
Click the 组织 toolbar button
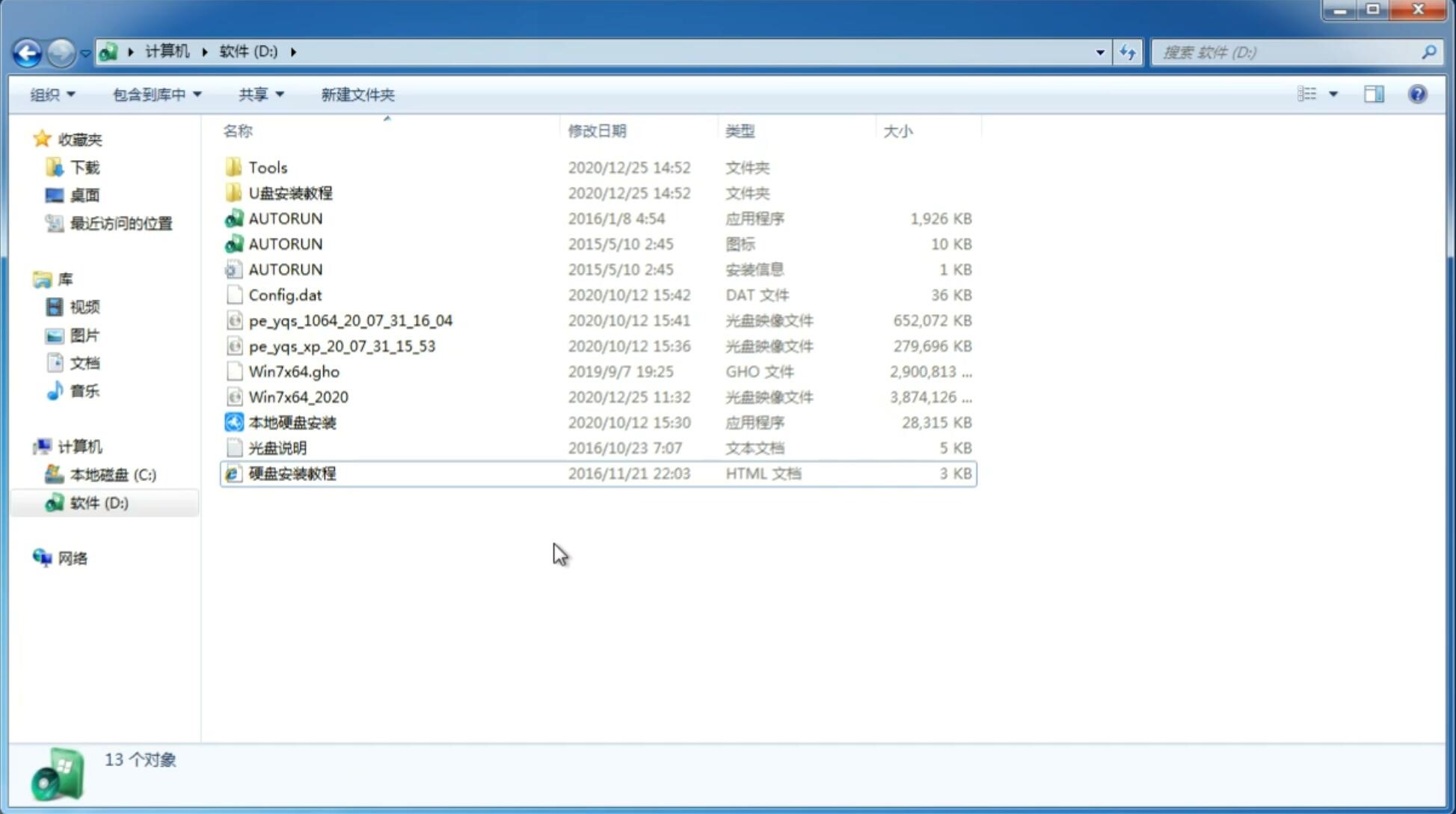click(x=52, y=94)
